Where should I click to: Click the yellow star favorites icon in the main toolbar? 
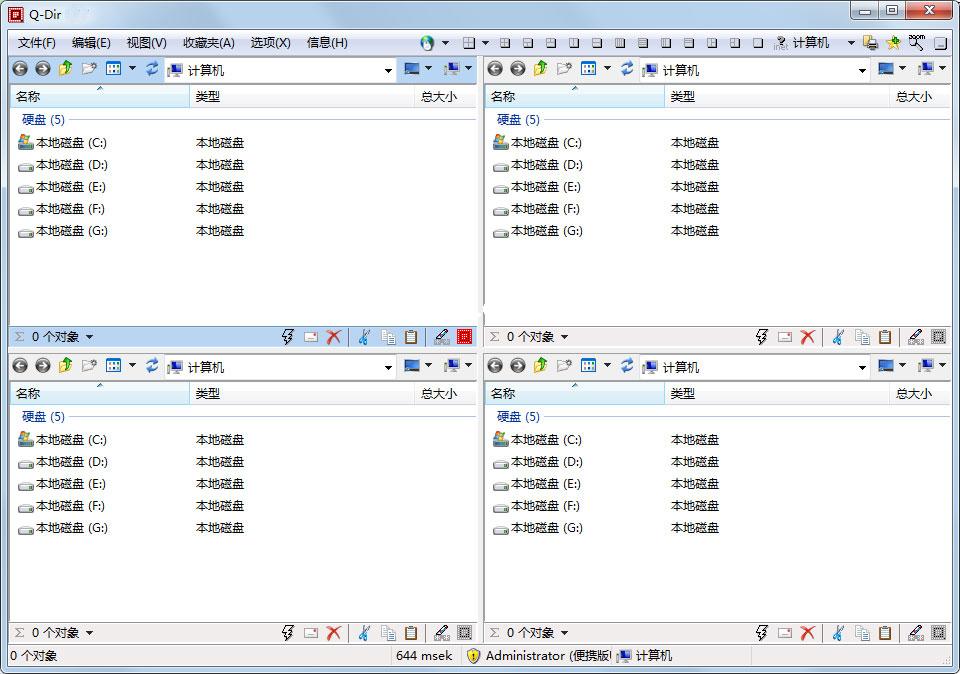tap(893, 43)
